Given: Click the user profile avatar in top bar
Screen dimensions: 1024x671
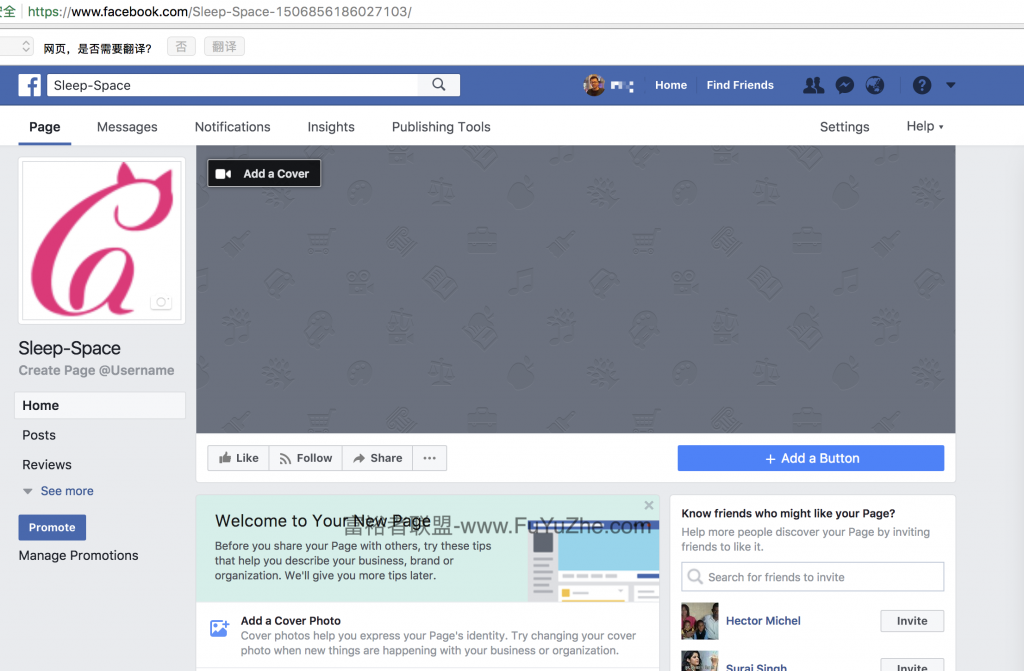Looking at the screenshot, I should tap(594, 85).
